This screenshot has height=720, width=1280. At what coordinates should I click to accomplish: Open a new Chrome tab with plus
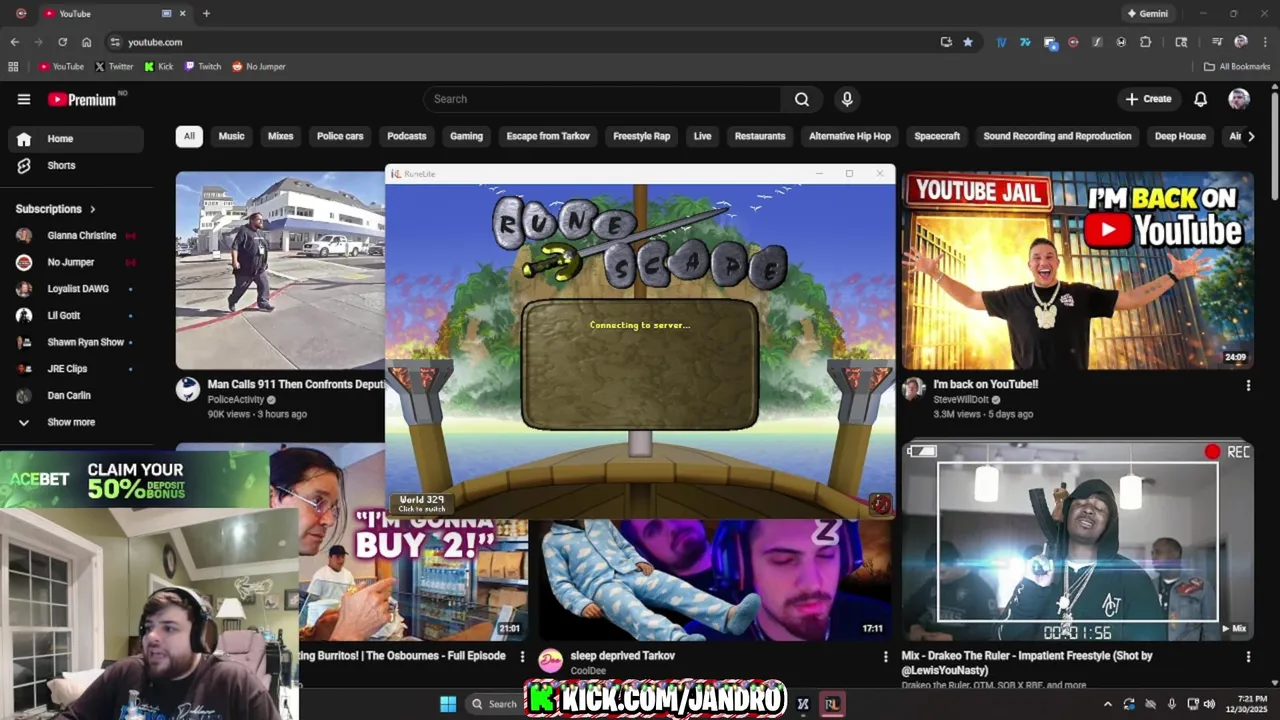click(206, 14)
